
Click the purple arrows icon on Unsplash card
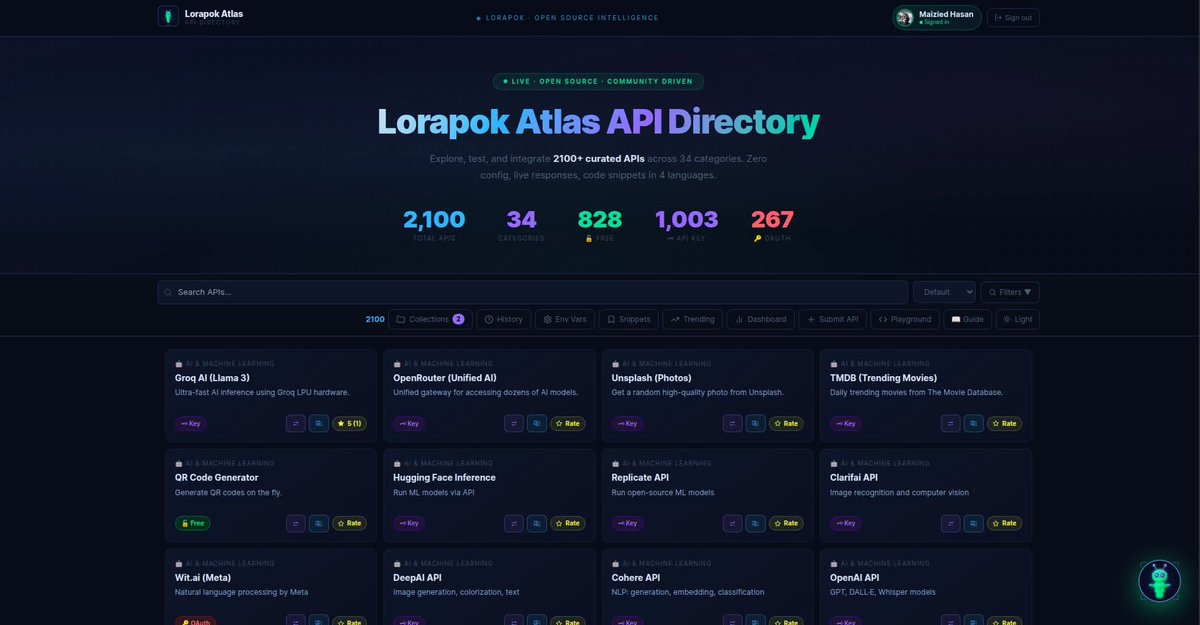(732, 423)
